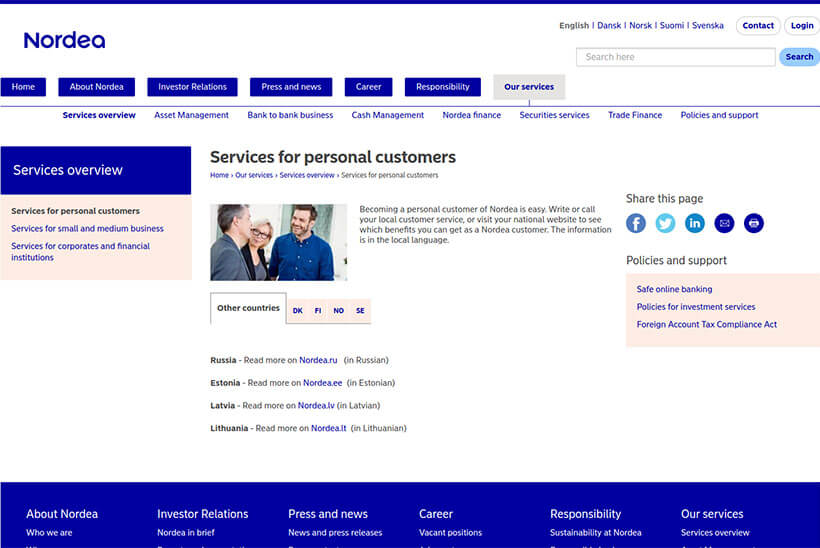Switch language to English
Image resolution: width=820 pixels, height=548 pixels.
click(574, 26)
